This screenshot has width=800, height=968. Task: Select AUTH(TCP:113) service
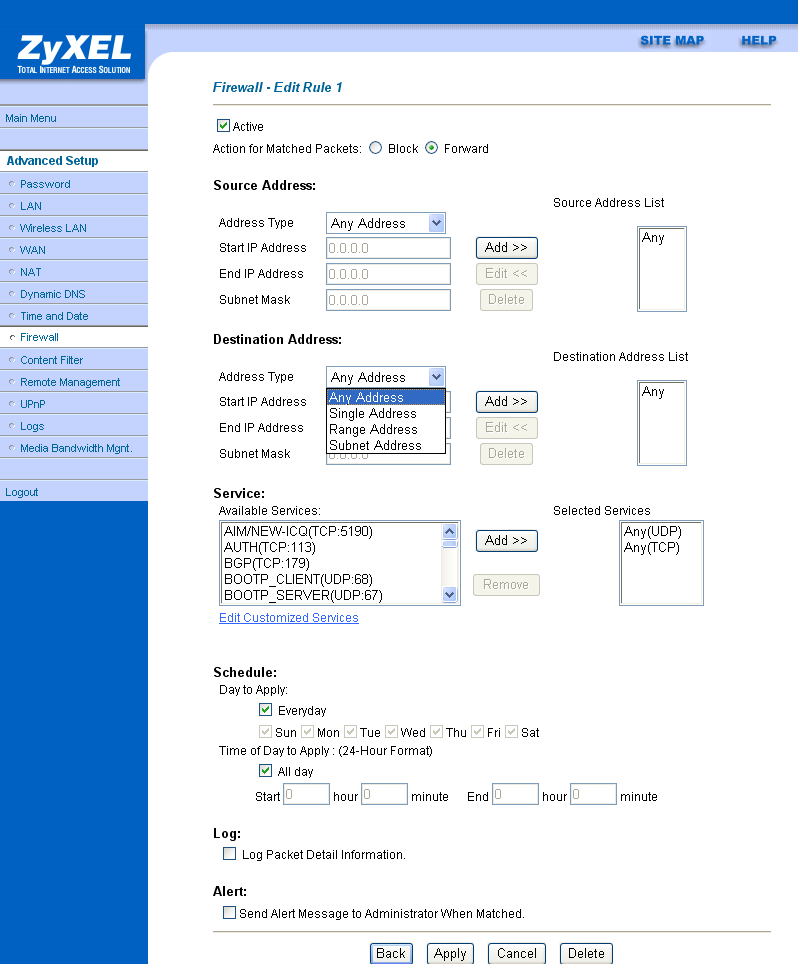(x=331, y=547)
